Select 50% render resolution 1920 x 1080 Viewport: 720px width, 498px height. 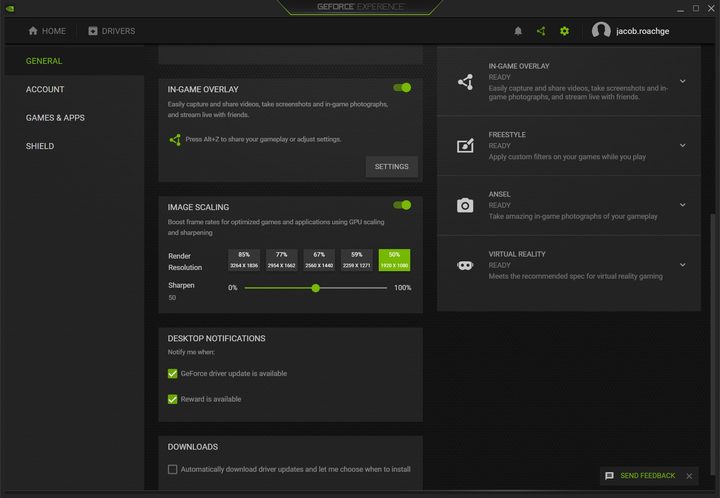pos(394,260)
